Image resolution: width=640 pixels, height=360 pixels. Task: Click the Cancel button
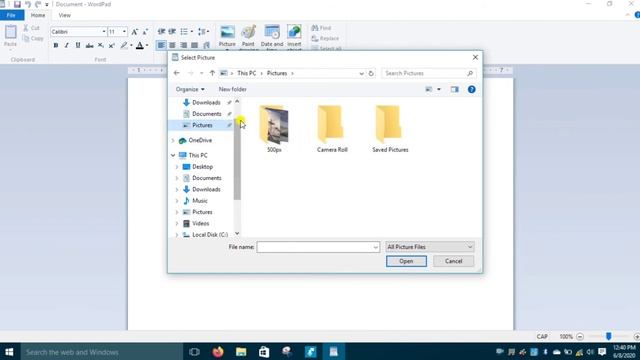coord(453,261)
